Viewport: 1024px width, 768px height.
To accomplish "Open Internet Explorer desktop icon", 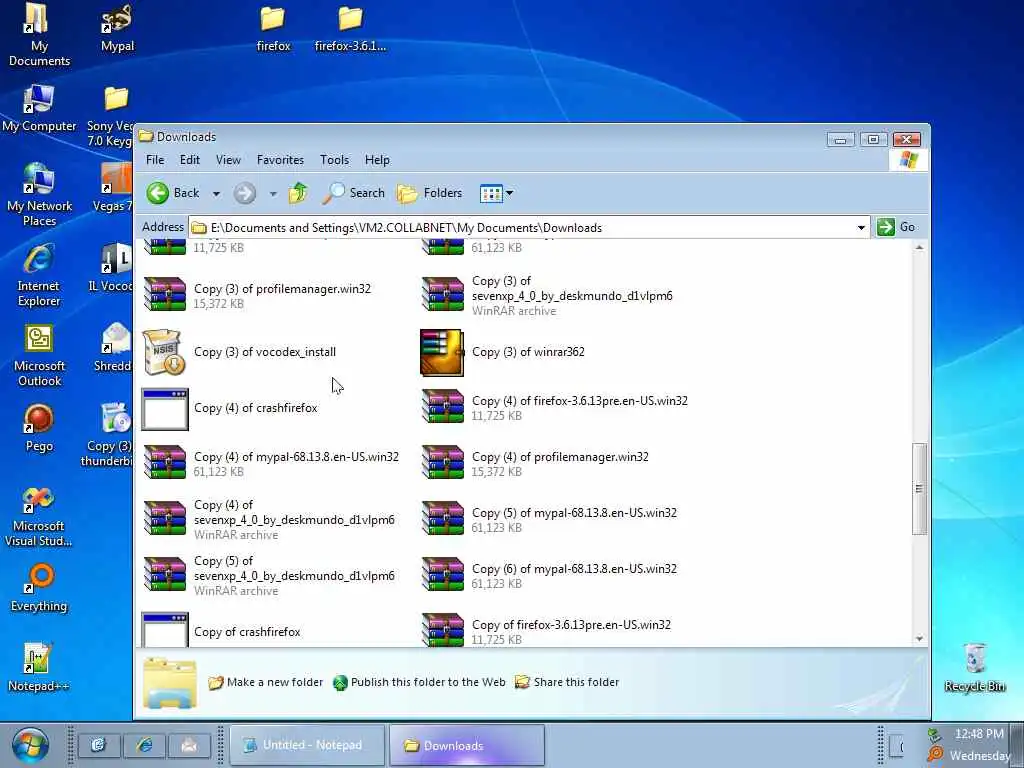I will pos(39,275).
